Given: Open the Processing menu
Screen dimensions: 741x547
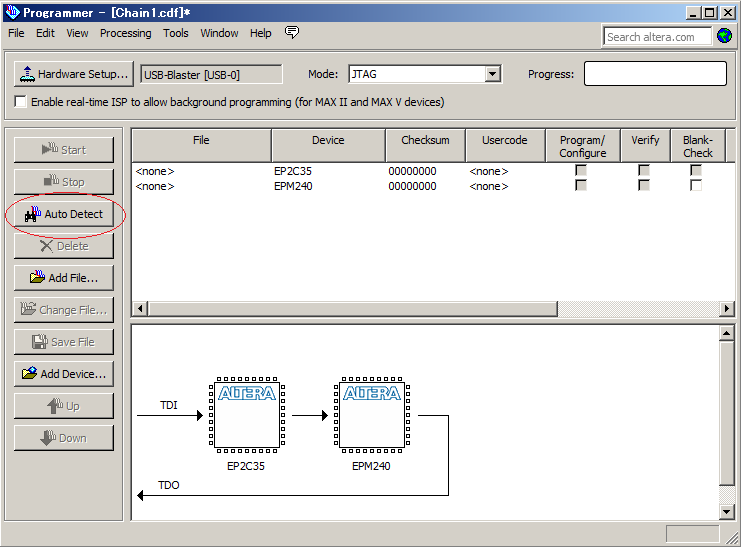Looking at the screenshot, I should coord(126,33).
